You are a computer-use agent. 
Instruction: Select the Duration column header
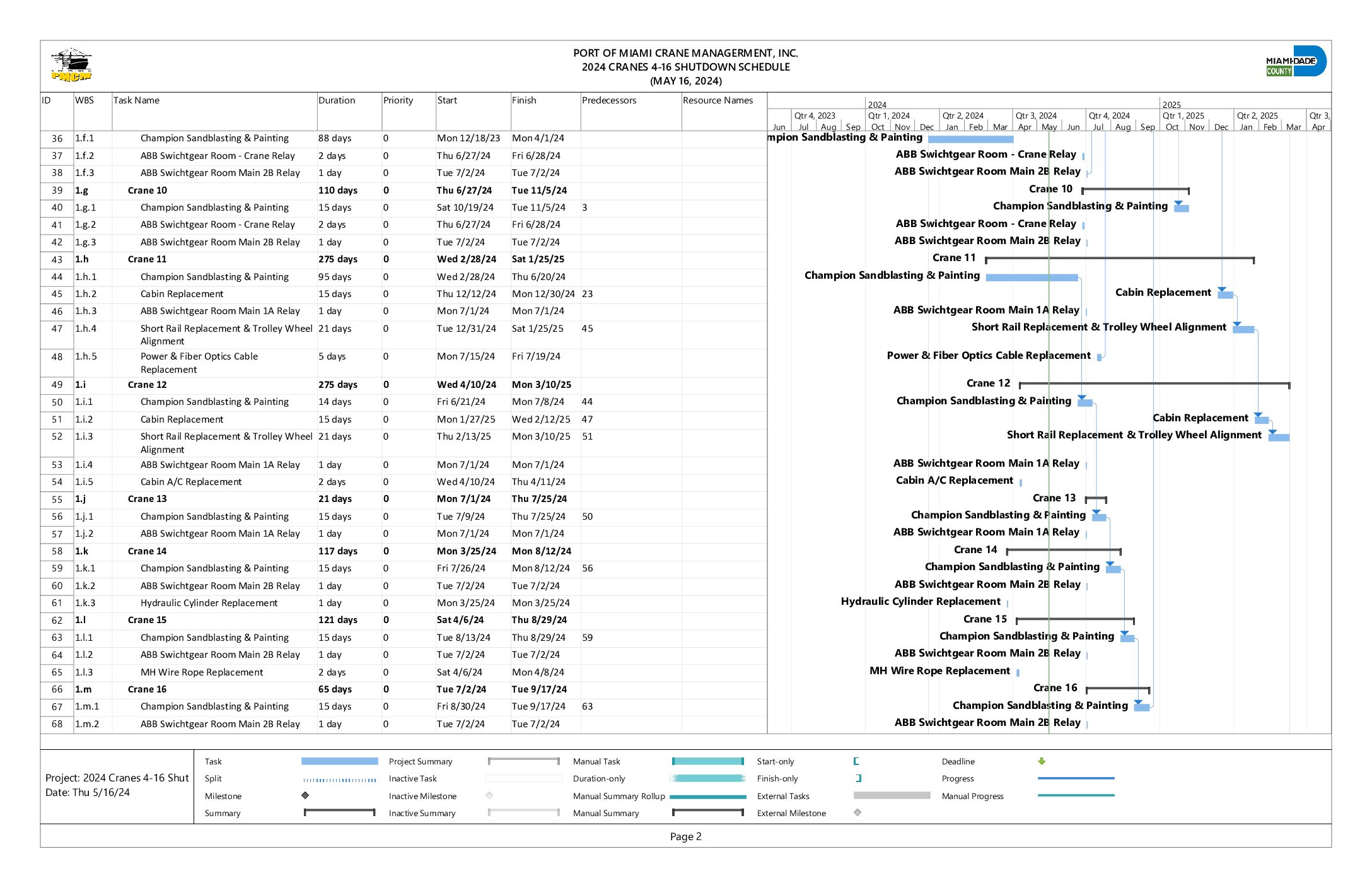tap(349, 112)
